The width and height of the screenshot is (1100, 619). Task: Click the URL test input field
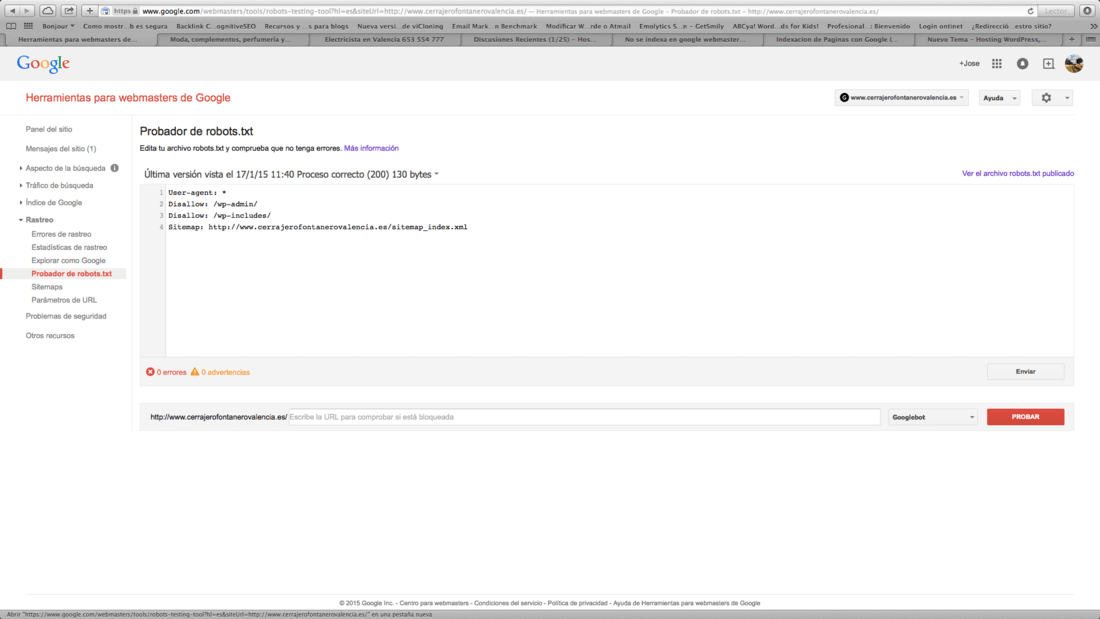[584, 417]
